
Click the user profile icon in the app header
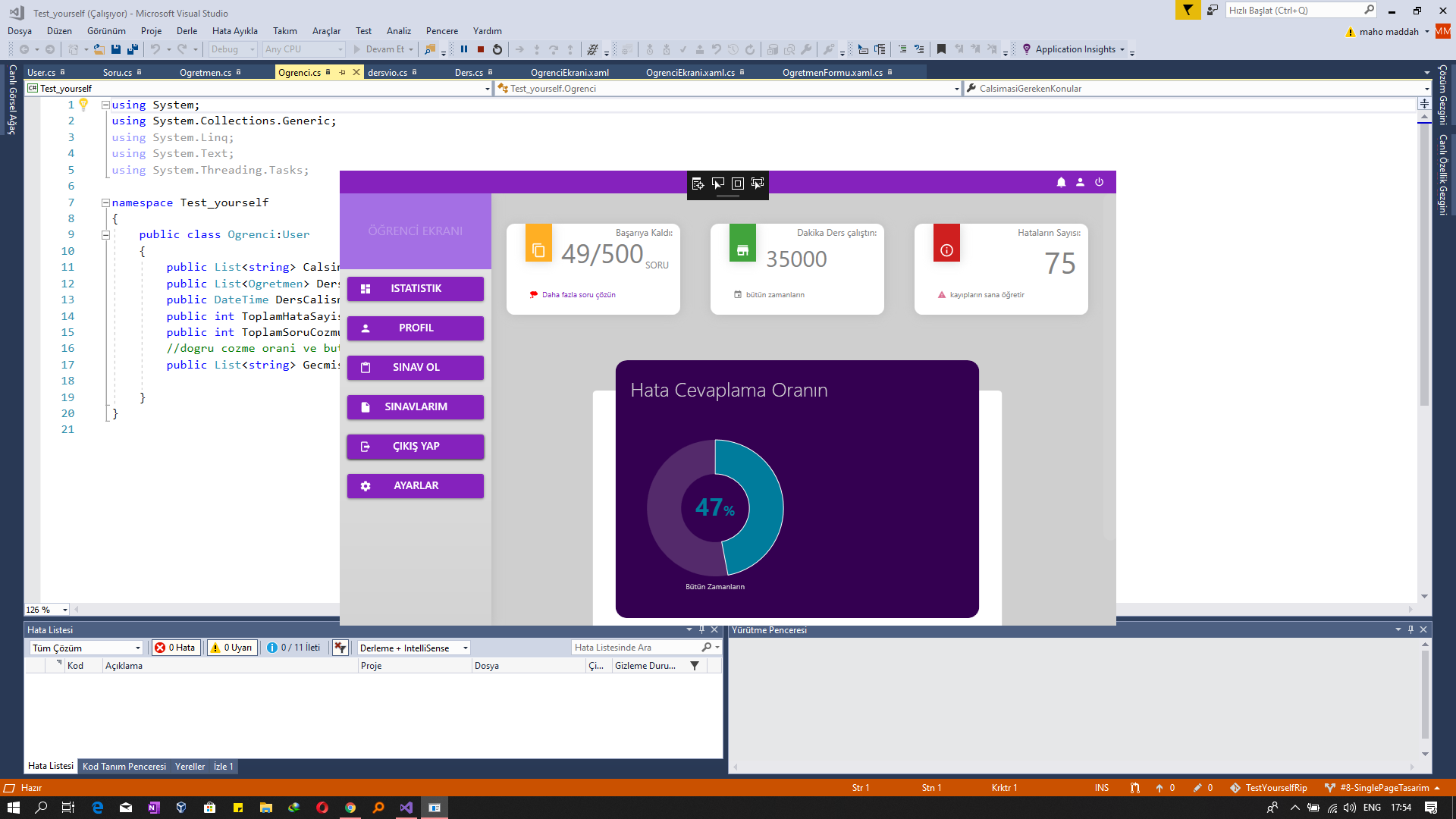pyautogui.click(x=1081, y=182)
